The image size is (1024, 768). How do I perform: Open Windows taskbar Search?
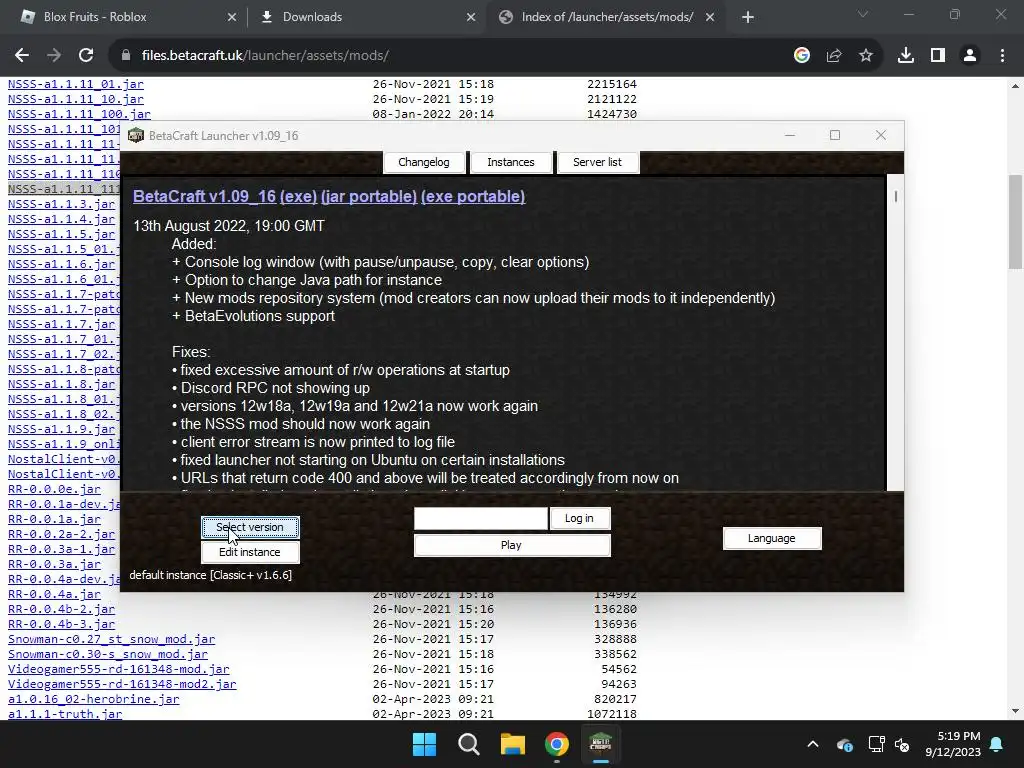click(468, 744)
